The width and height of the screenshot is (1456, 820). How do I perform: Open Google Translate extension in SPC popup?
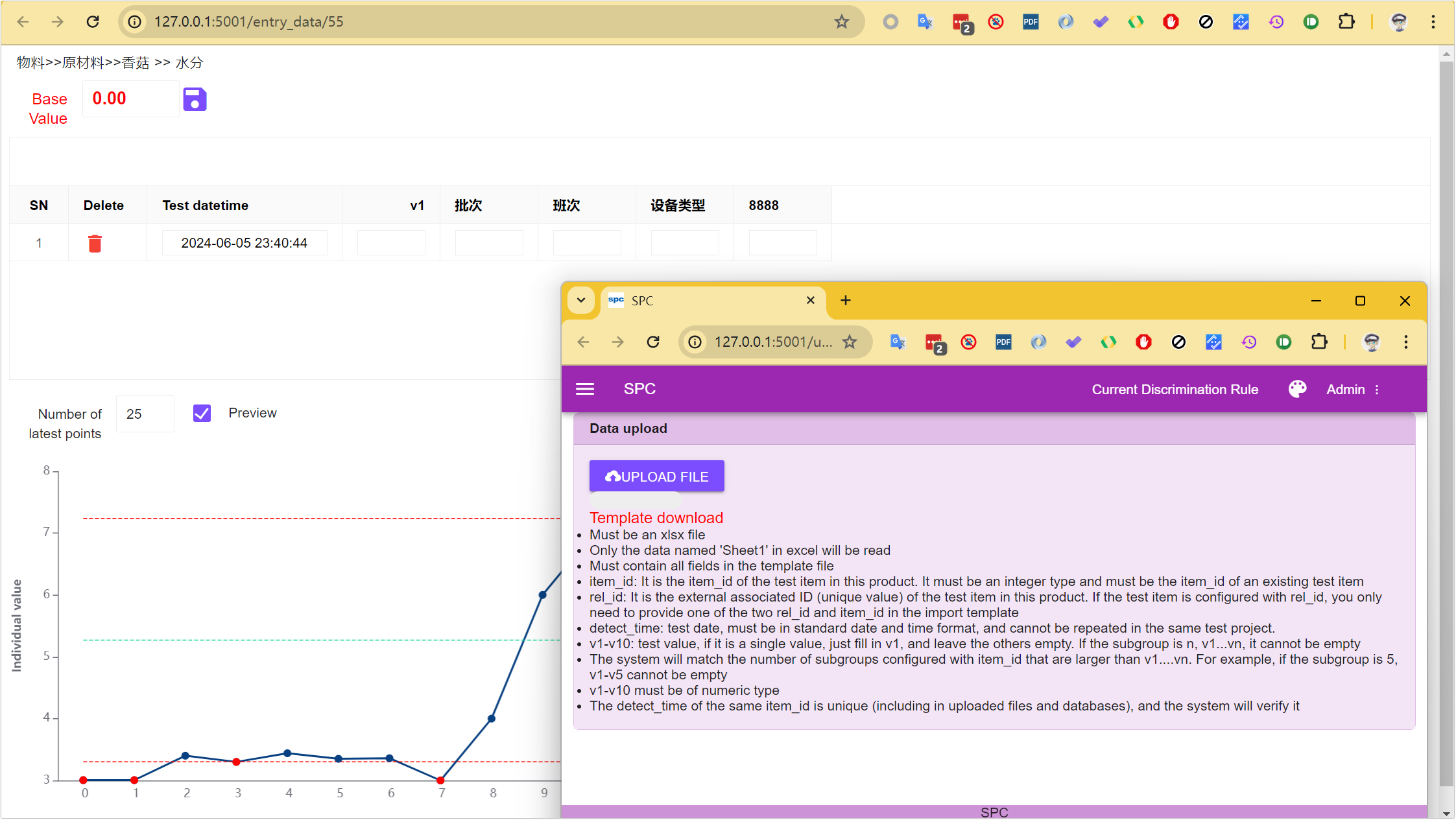pos(898,342)
